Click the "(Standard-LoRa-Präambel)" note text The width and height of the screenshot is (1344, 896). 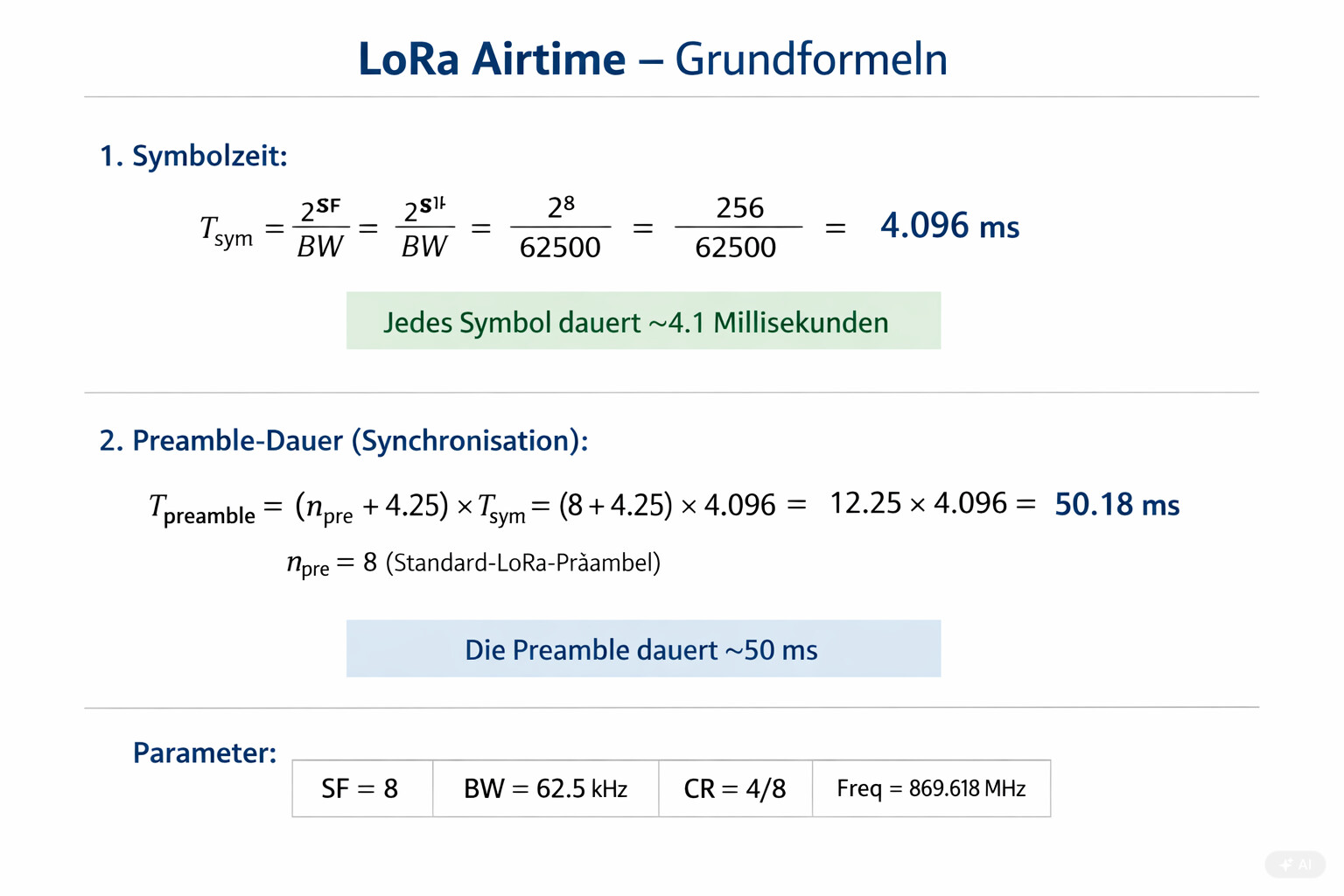tap(522, 562)
